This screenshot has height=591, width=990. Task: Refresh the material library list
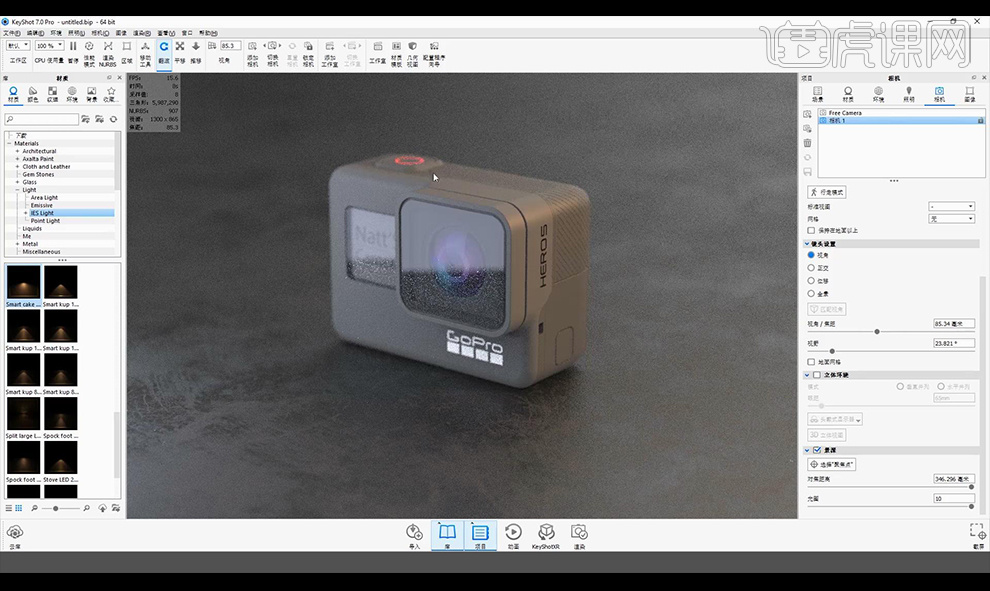coord(114,119)
